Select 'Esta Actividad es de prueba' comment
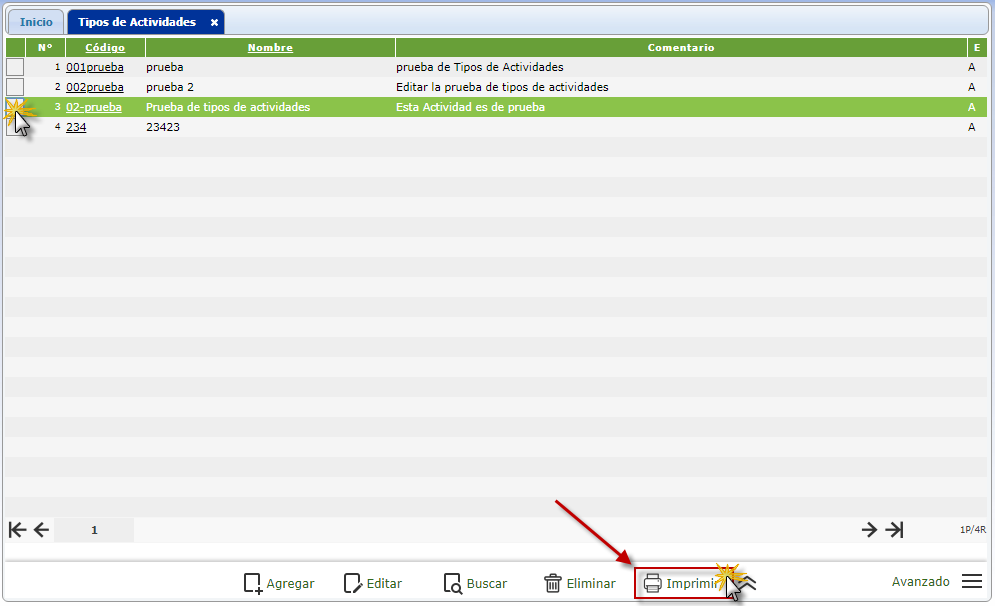The width and height of the screenshot is (995, 606). coord(470,107)
